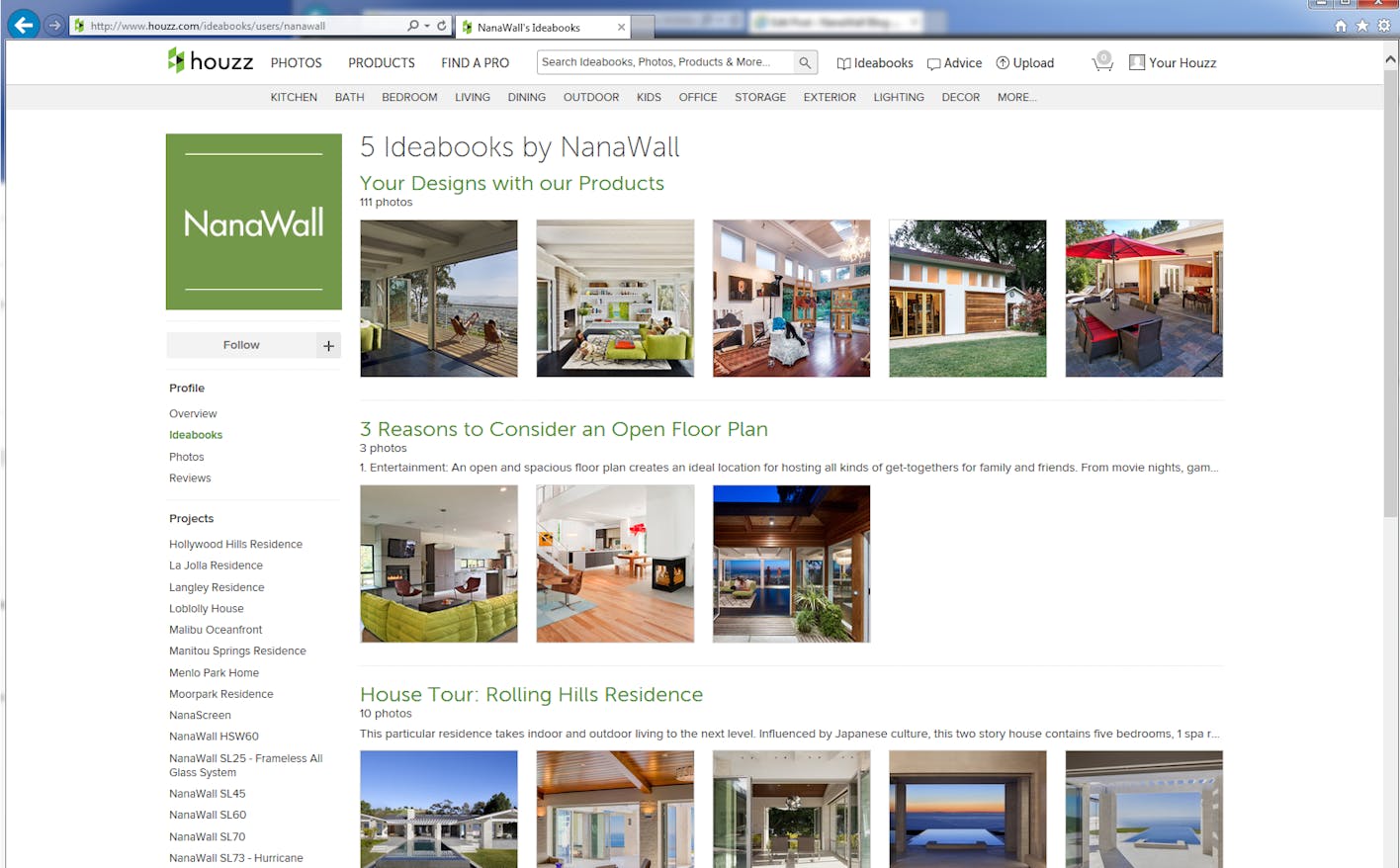Viewport: 1400px width, 868px height.
Task: Open House Tour: Rolling Hills Residence ideabook
Action: 531,694
